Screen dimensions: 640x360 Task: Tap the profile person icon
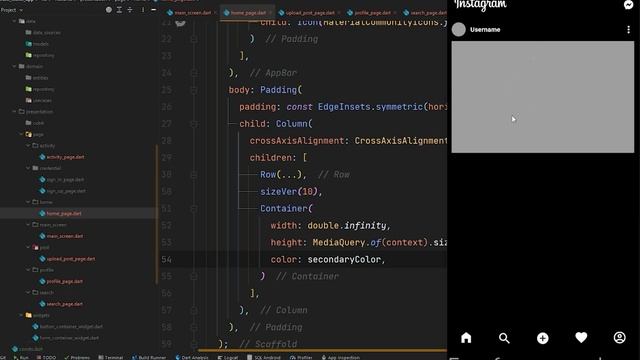click(x=619, y=338)
